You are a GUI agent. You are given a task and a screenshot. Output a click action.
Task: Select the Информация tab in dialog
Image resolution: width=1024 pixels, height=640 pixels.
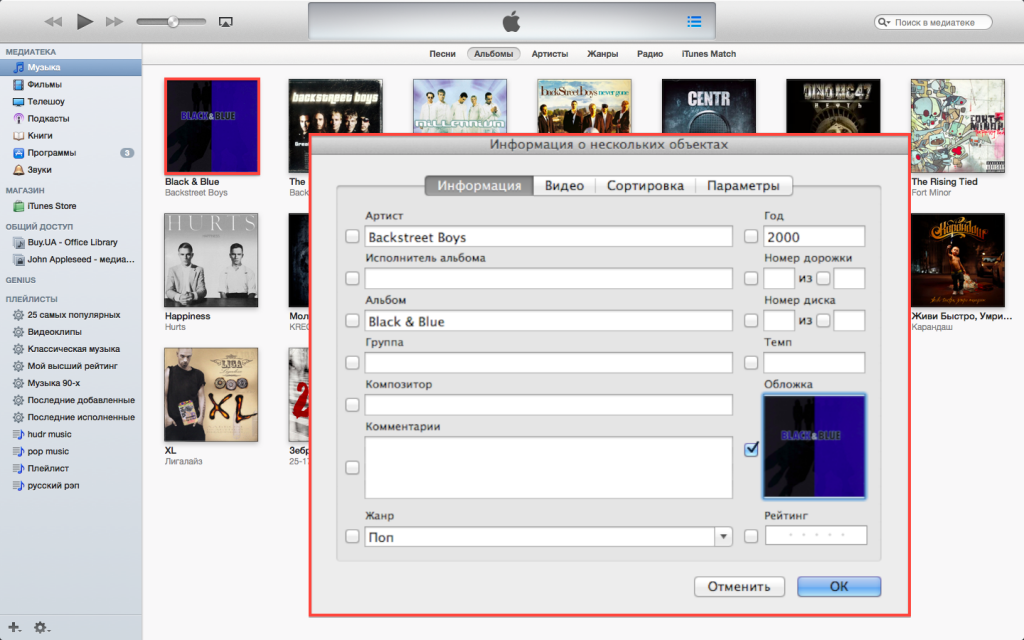point(479,185)
